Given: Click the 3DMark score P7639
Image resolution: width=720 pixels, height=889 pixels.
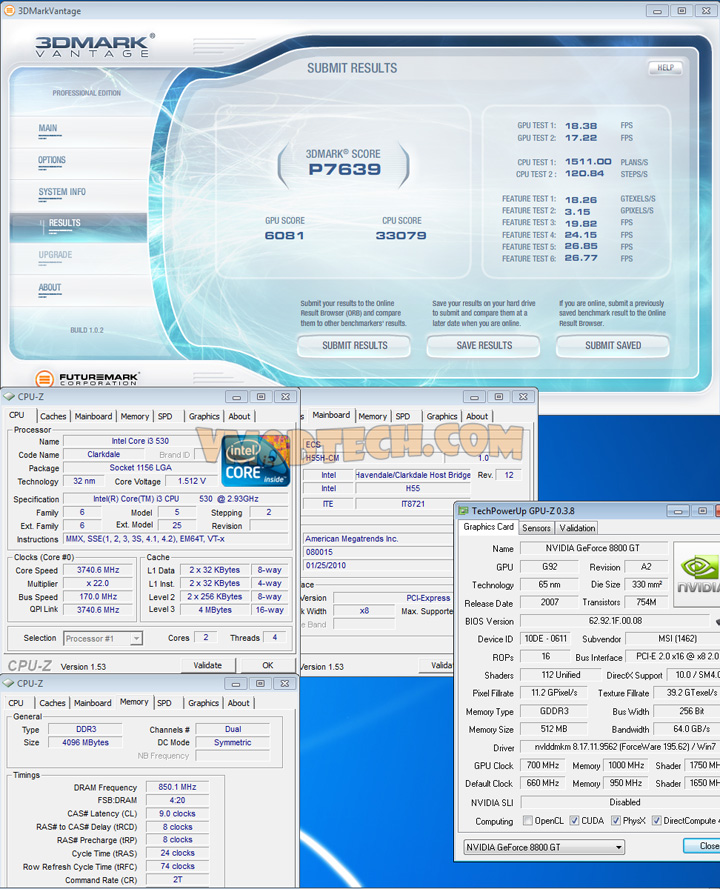Looking at the screenshot, I should [x=345, y=169].
